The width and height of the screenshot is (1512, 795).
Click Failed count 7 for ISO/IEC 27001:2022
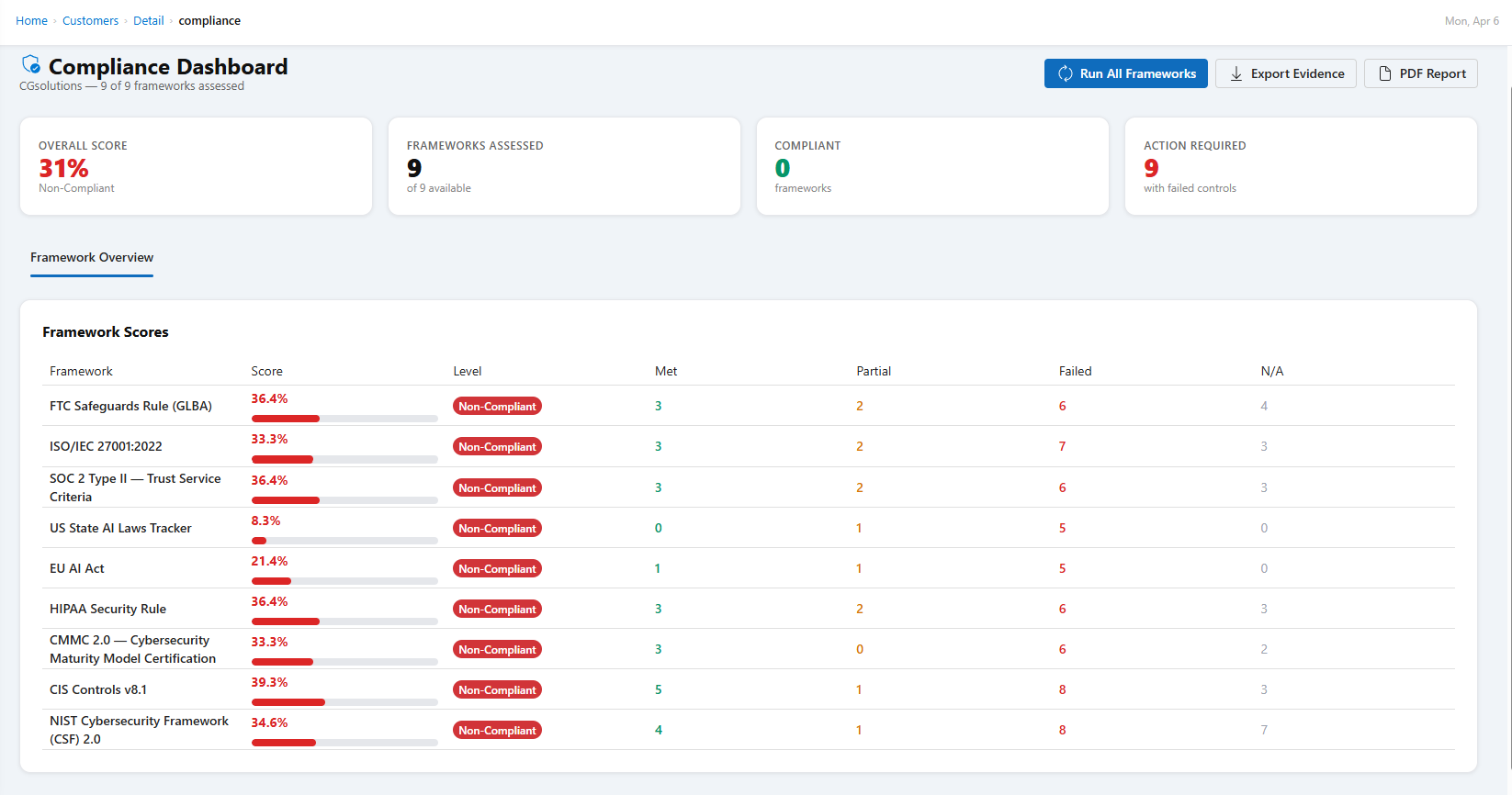(x=1063, y=446)
